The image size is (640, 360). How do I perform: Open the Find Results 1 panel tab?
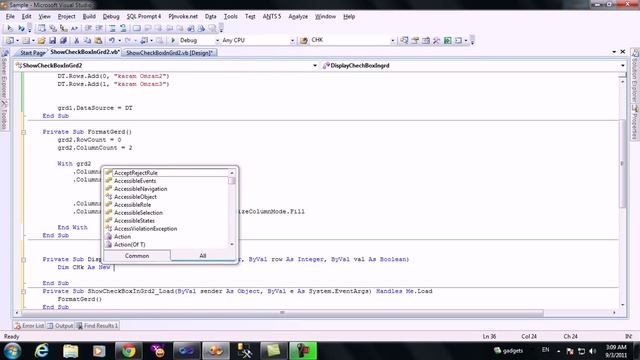[97, 326]
